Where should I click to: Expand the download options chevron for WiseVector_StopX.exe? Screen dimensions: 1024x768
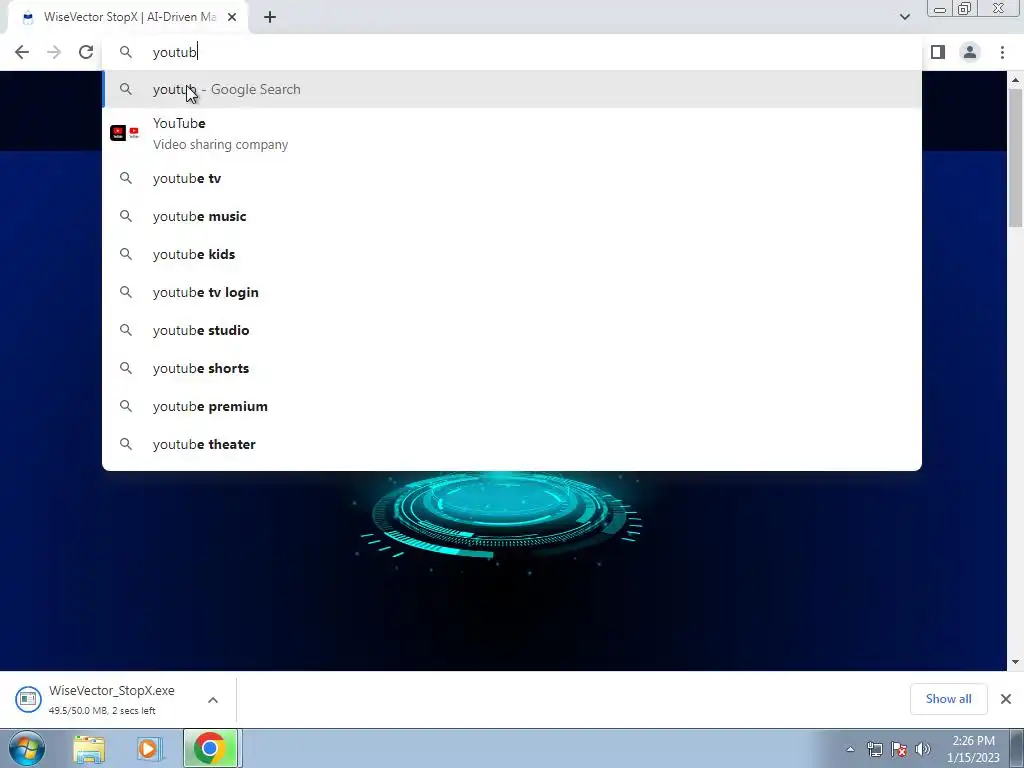click(213, 699)
